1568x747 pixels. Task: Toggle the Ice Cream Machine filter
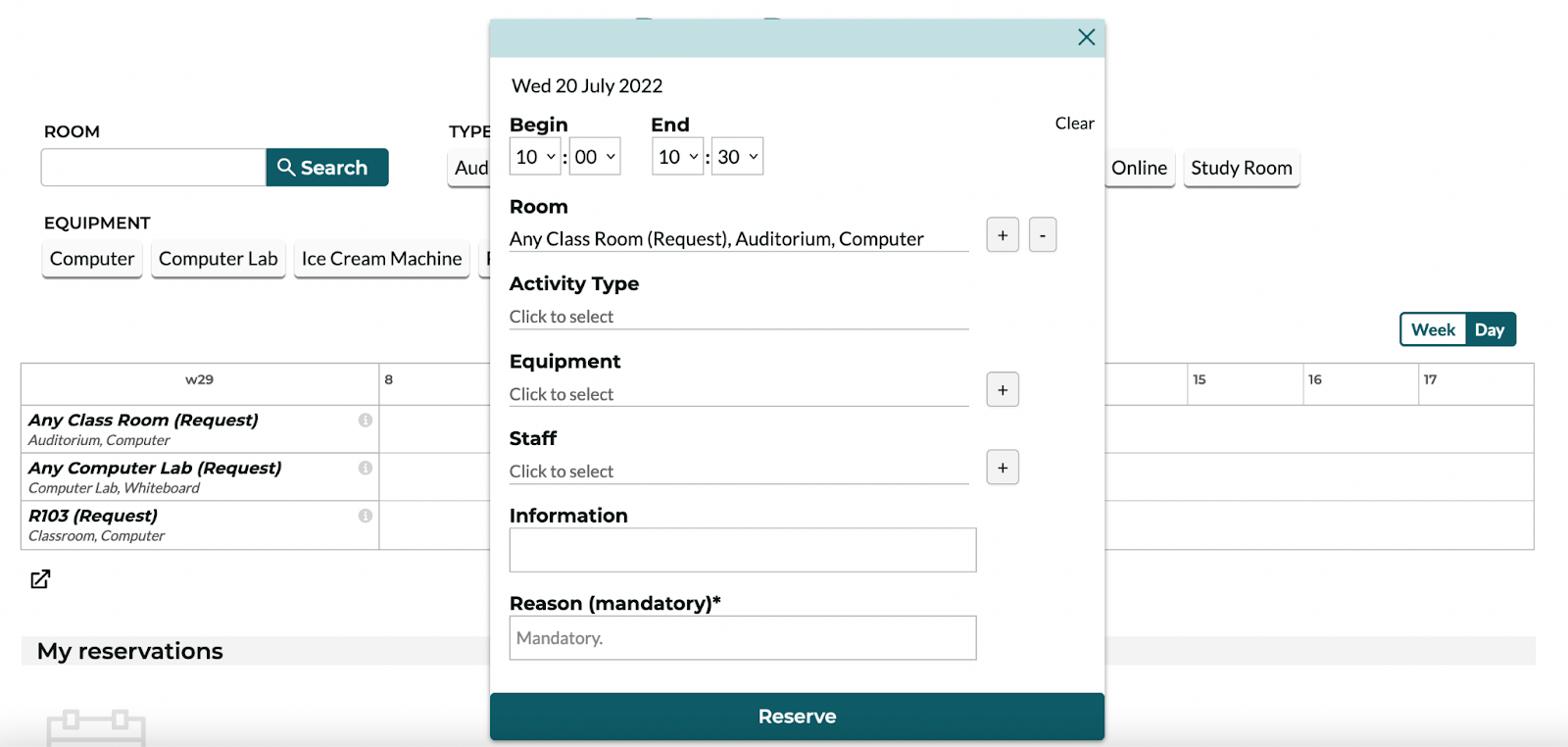pos(381,259)
